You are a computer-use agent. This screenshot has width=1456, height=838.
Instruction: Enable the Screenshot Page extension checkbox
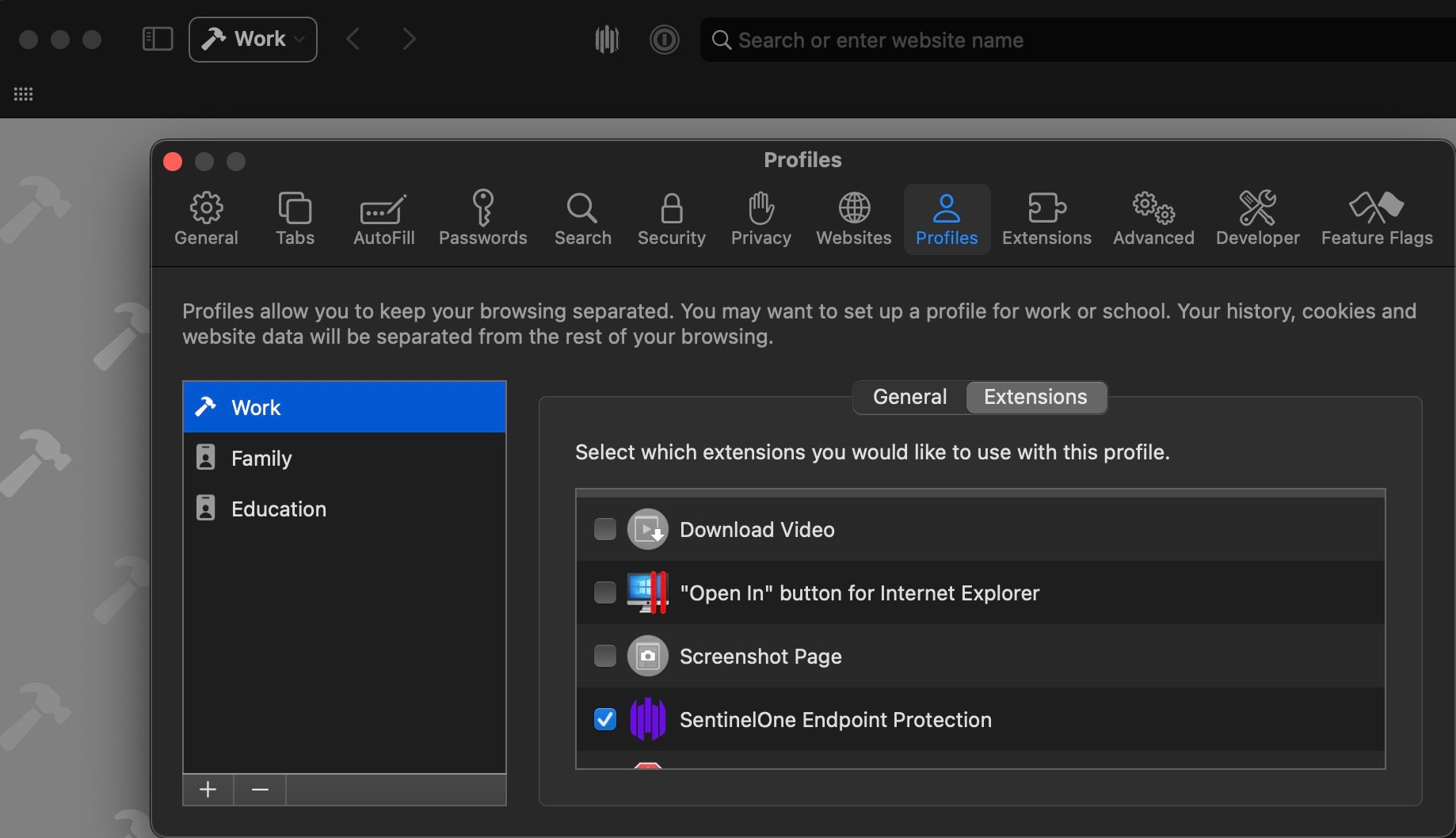click(x=605, y=656)
